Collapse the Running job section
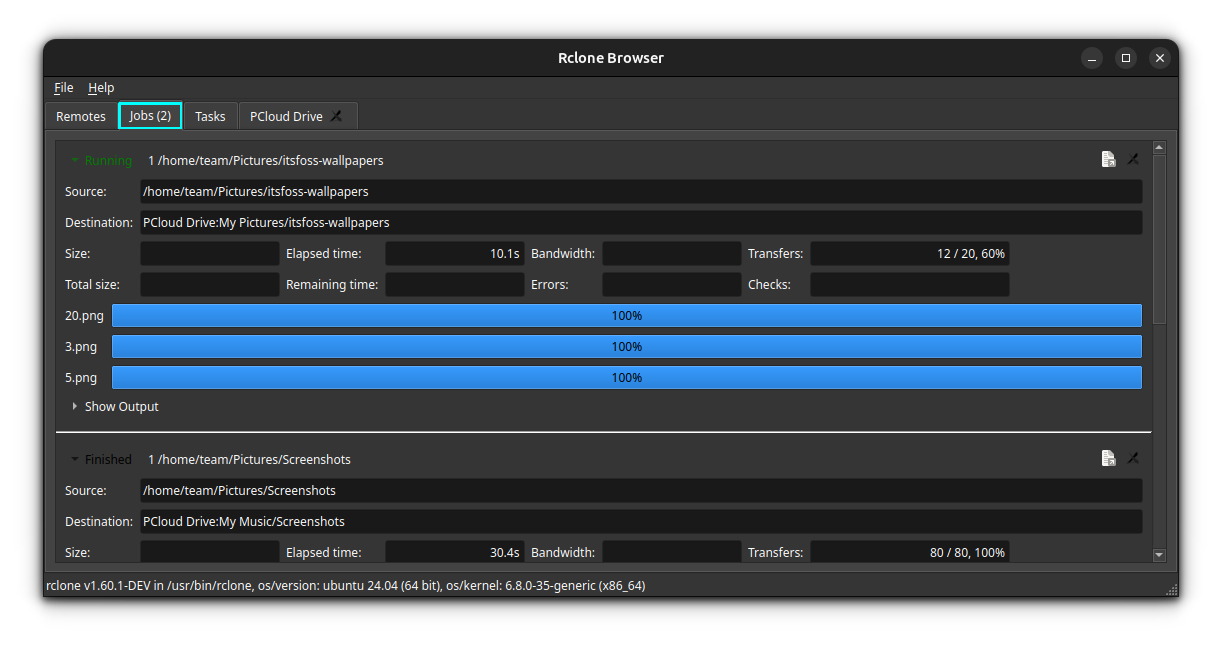 click(x=74, y=160)
